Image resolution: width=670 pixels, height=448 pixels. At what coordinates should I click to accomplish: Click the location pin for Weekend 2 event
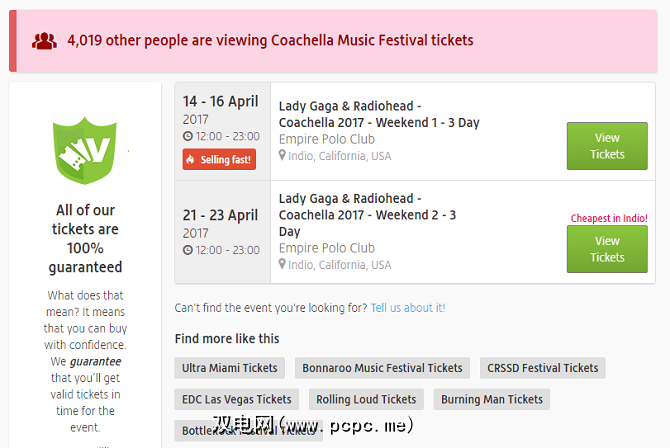tap(283, 265)
